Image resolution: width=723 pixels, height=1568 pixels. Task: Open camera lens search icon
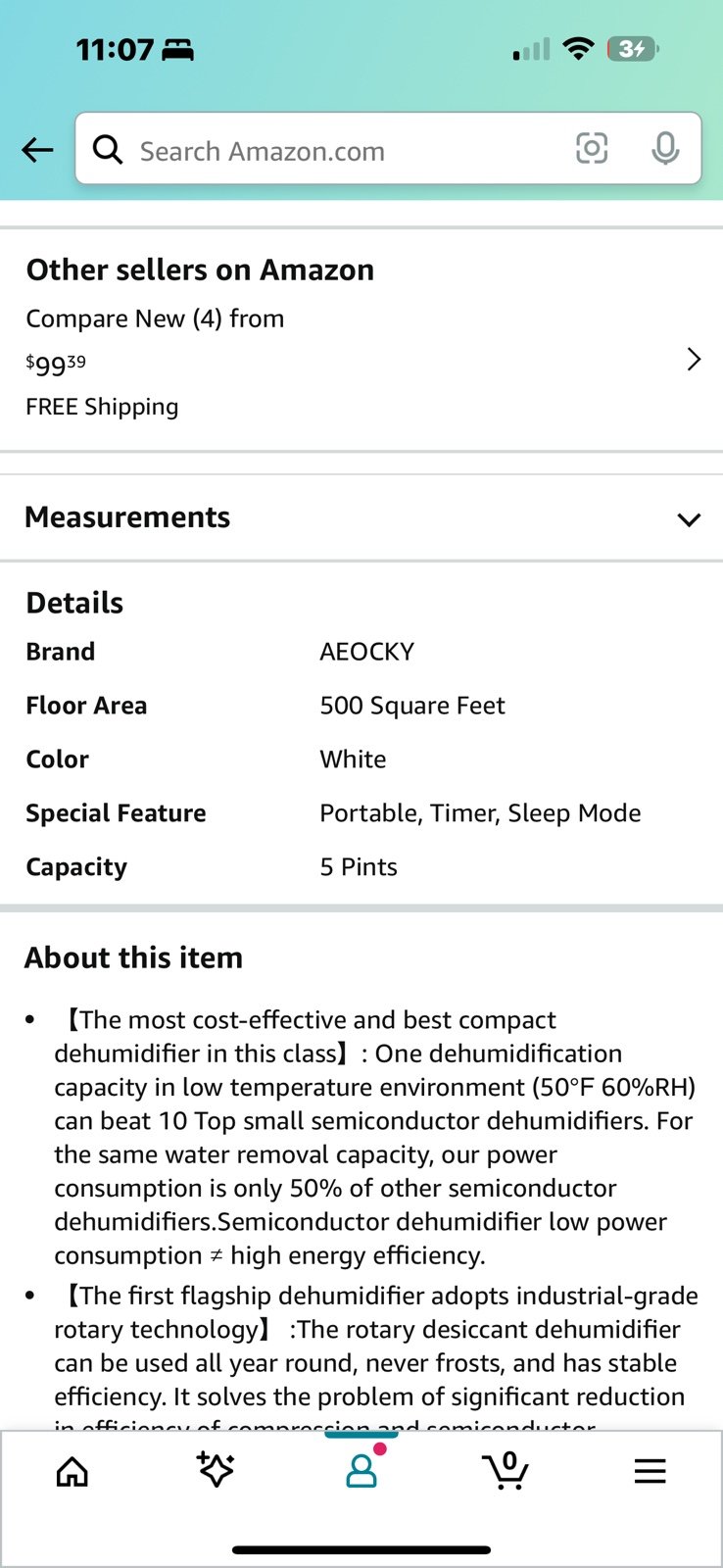coord(592,149)
